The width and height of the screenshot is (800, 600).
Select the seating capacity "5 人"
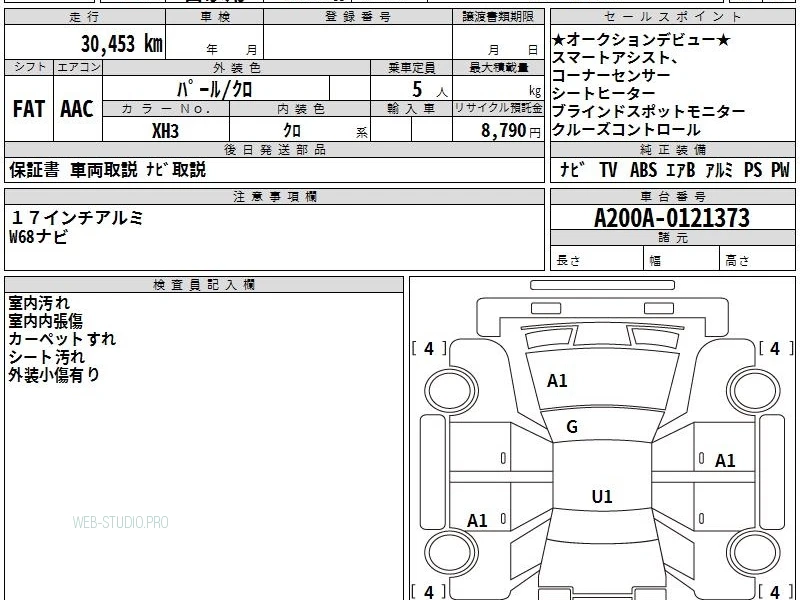(429, 90)
